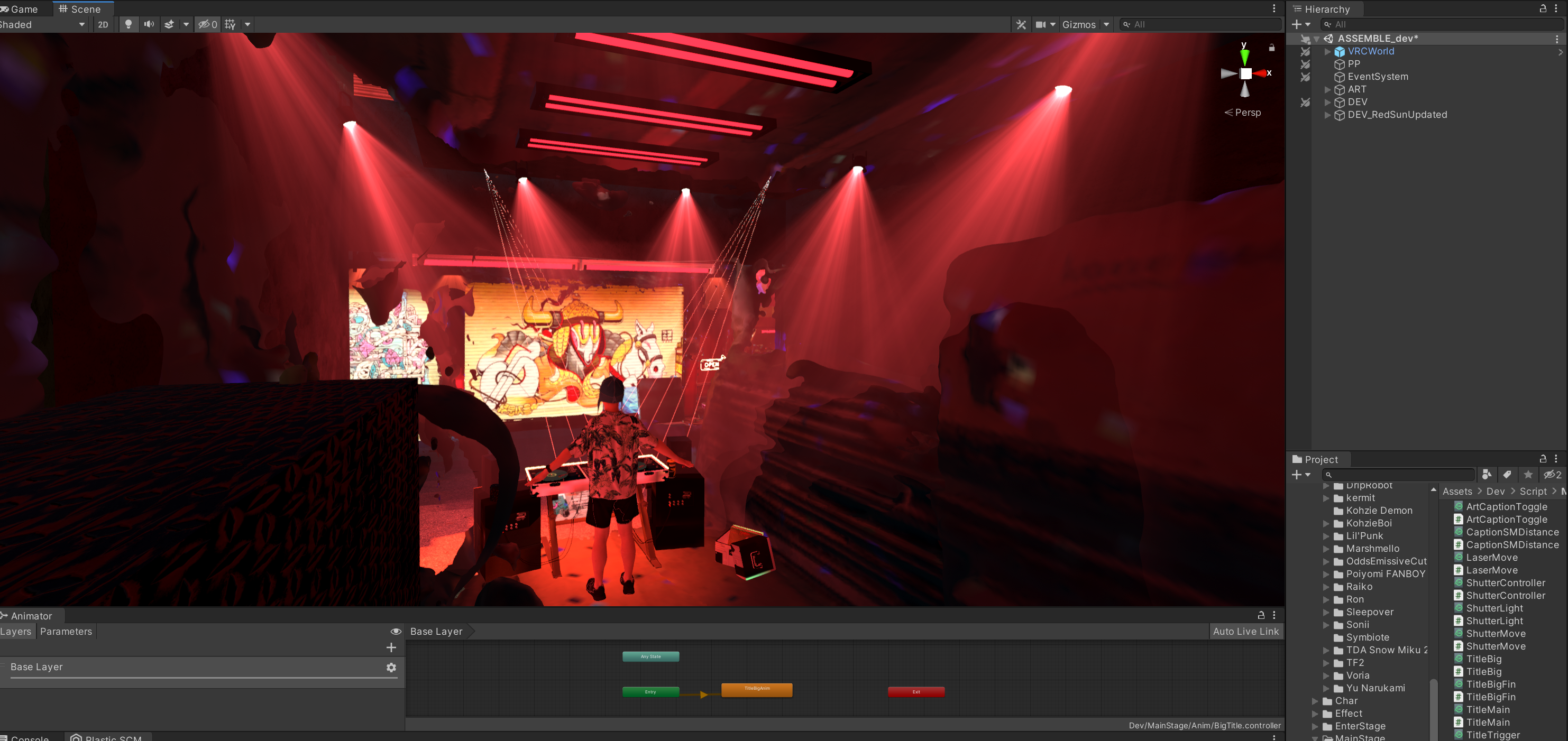Expand the DEV_RedSunUpdated object
This screenshot has height=741, width=1568.
1327,115
